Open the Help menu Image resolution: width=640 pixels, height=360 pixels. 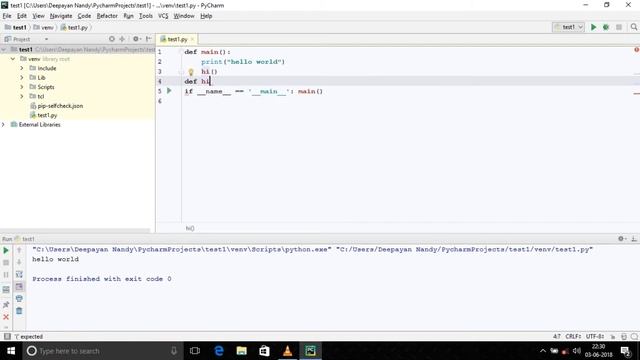[206, 16]
